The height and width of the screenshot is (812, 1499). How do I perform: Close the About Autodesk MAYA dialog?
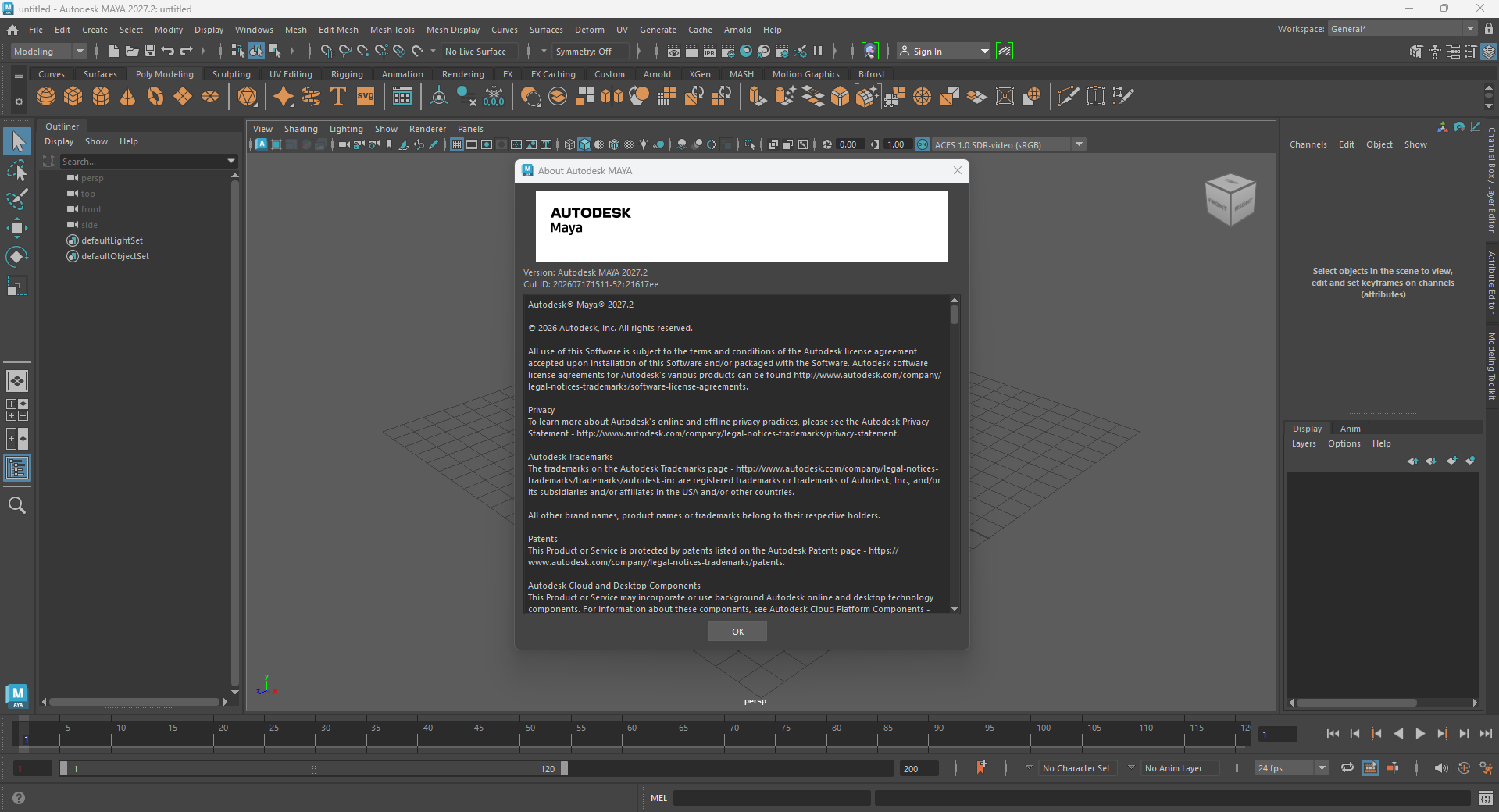tap(958, 170)
